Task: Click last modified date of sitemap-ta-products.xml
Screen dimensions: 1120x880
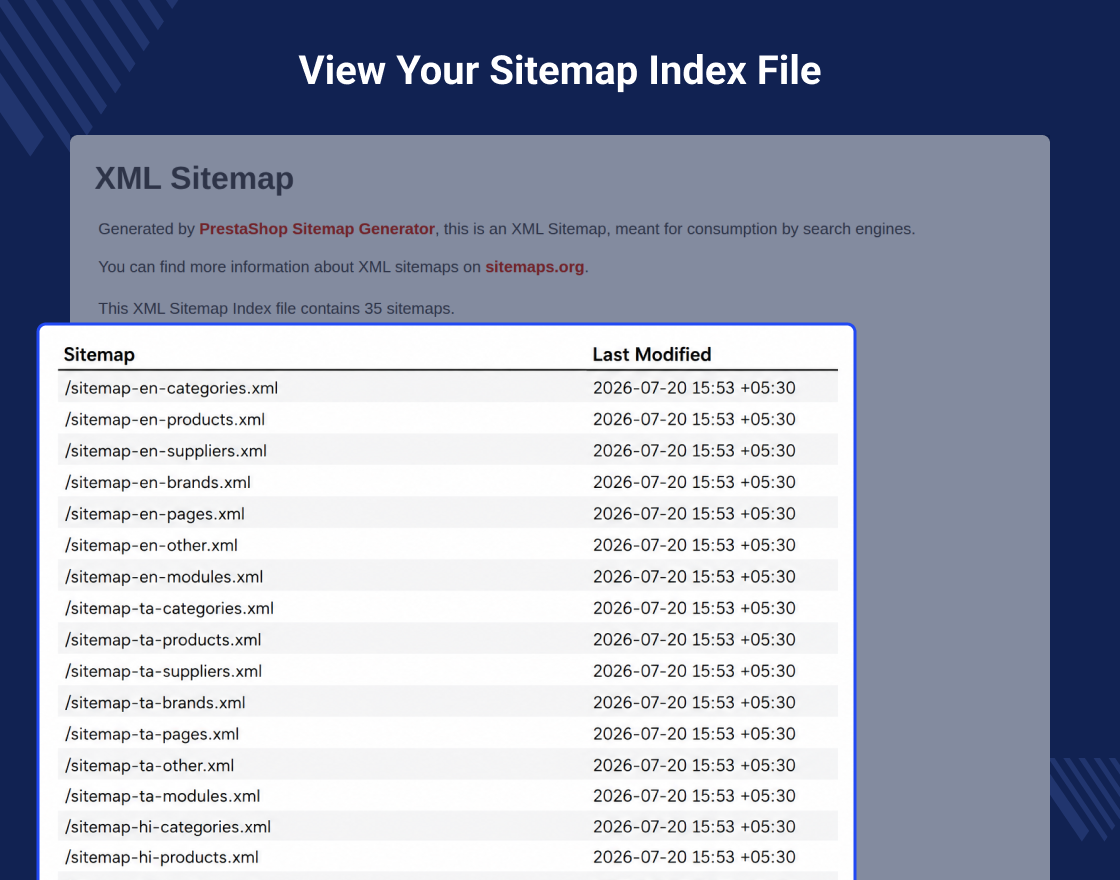Action: click(x=694, y=639)
